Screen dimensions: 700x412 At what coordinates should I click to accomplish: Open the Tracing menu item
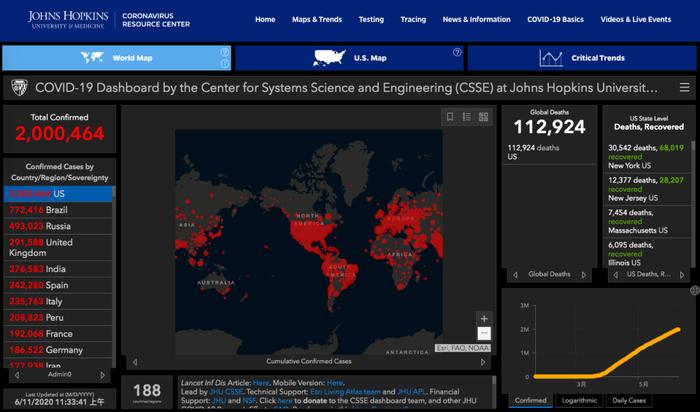tap(413, 20)
